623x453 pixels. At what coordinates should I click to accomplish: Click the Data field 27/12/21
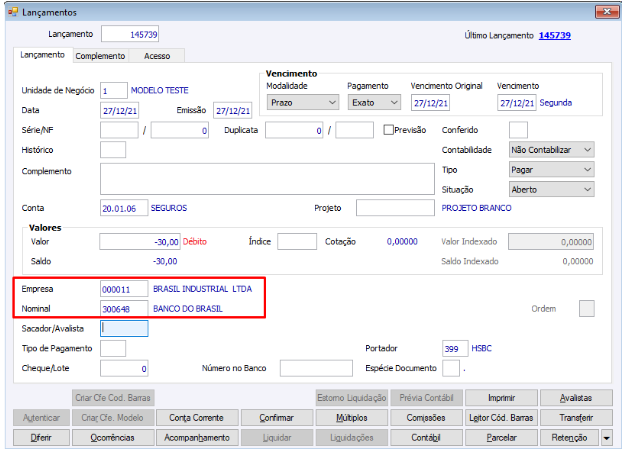120,110
